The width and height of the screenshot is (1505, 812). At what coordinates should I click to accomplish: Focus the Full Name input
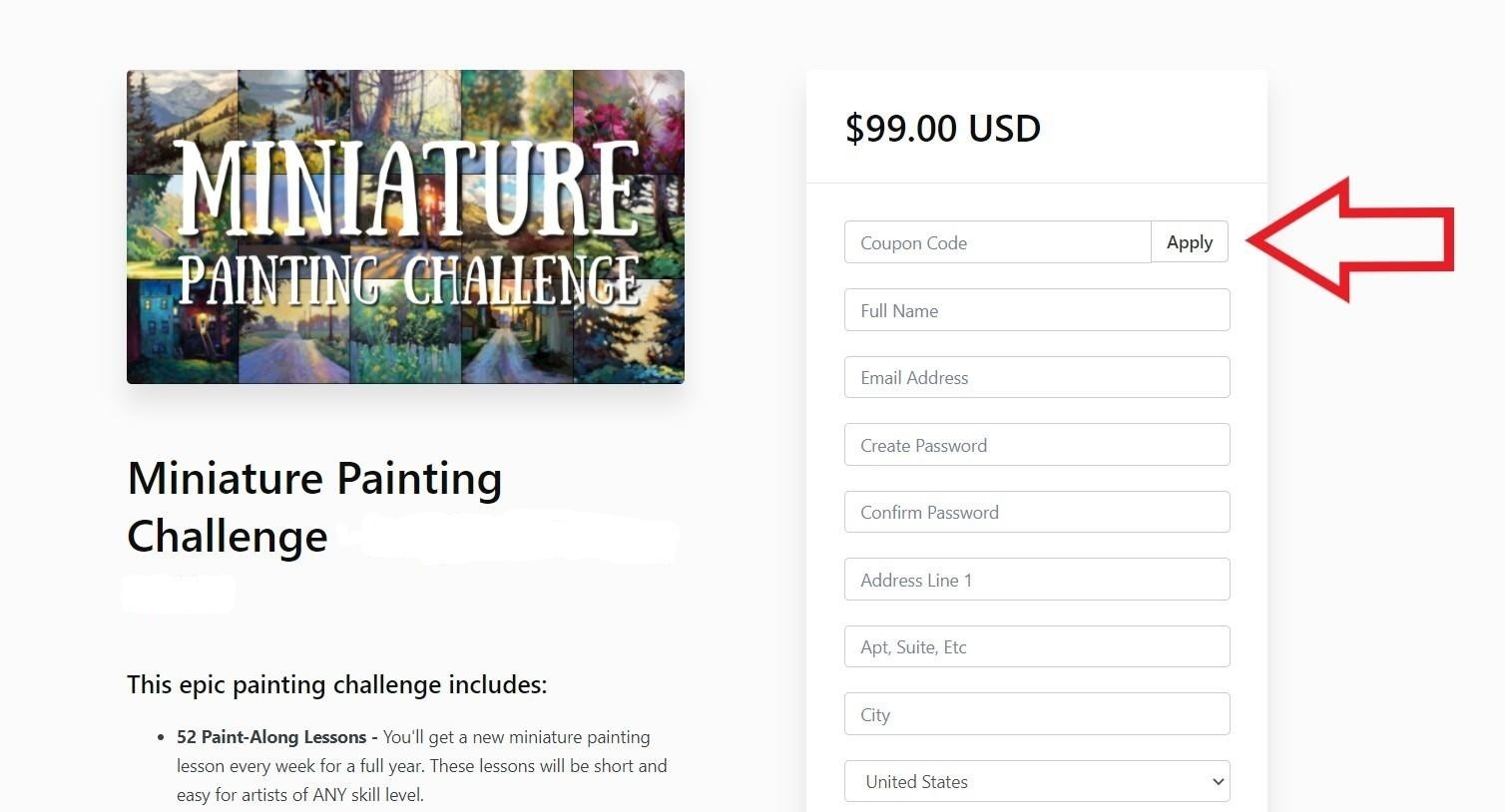1036,310
